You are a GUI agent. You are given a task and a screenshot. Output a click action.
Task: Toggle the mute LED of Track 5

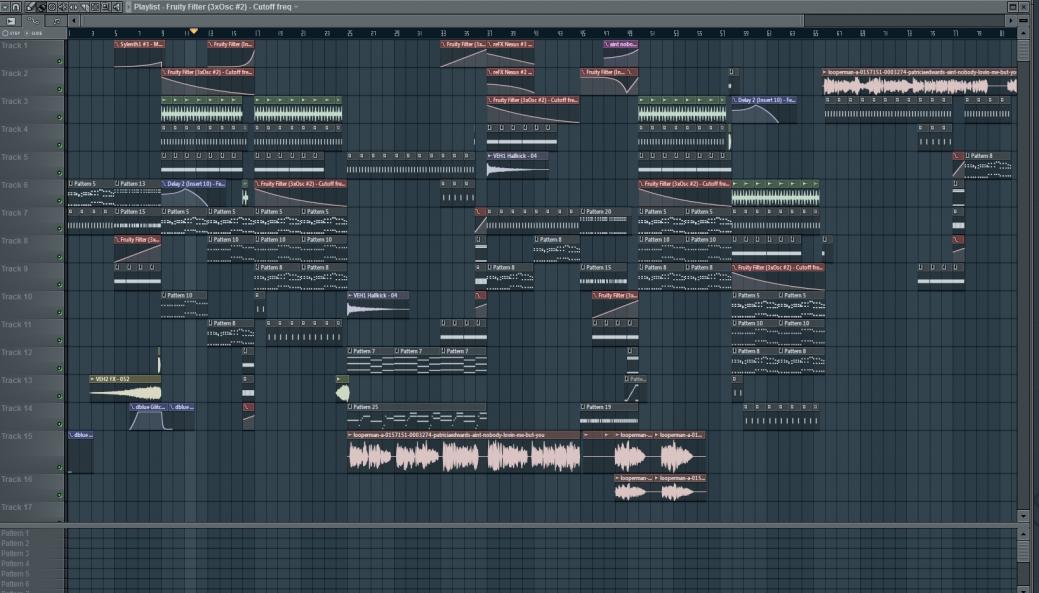(60, 174)
